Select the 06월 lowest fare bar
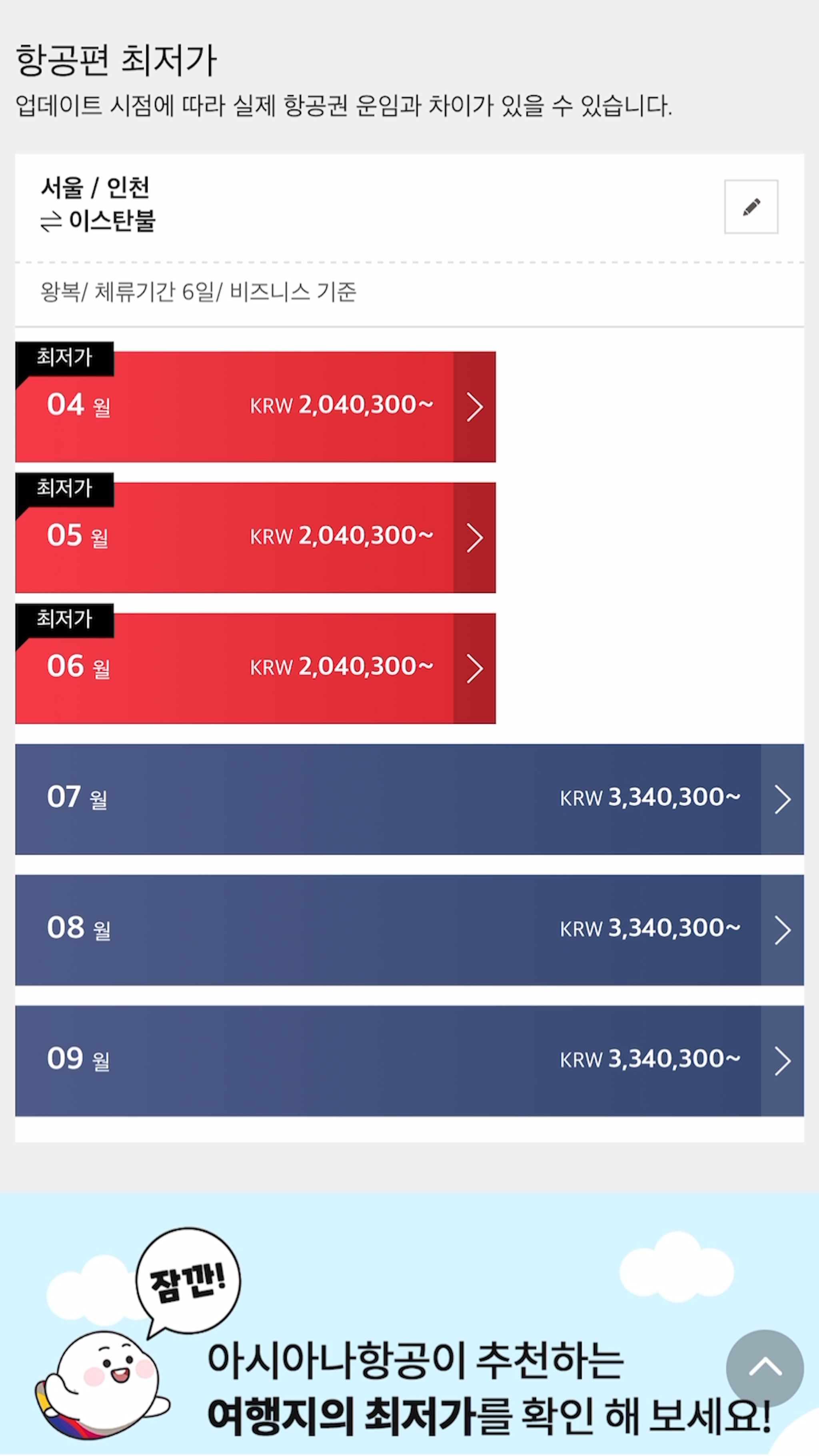 256,669
